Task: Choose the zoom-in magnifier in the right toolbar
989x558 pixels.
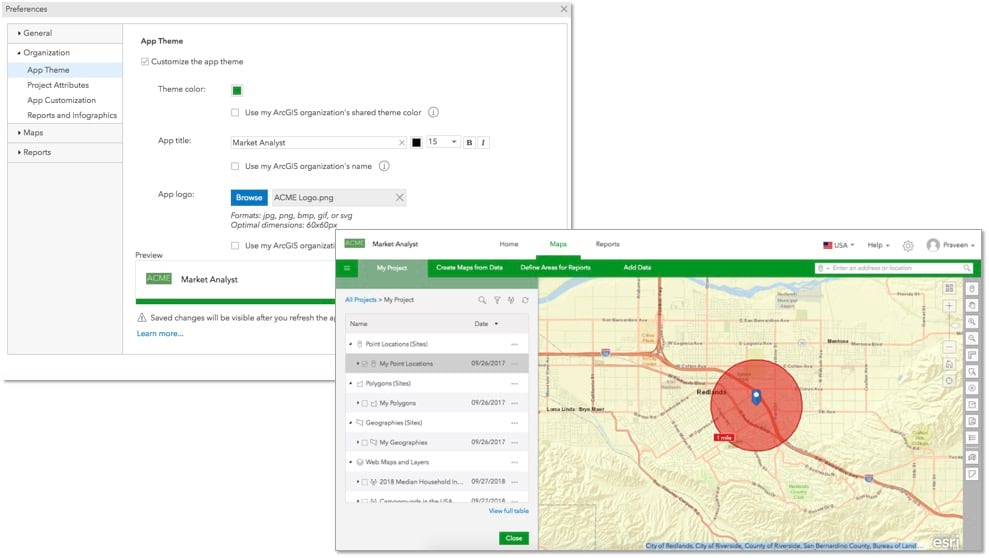Action: click(972, 322)
